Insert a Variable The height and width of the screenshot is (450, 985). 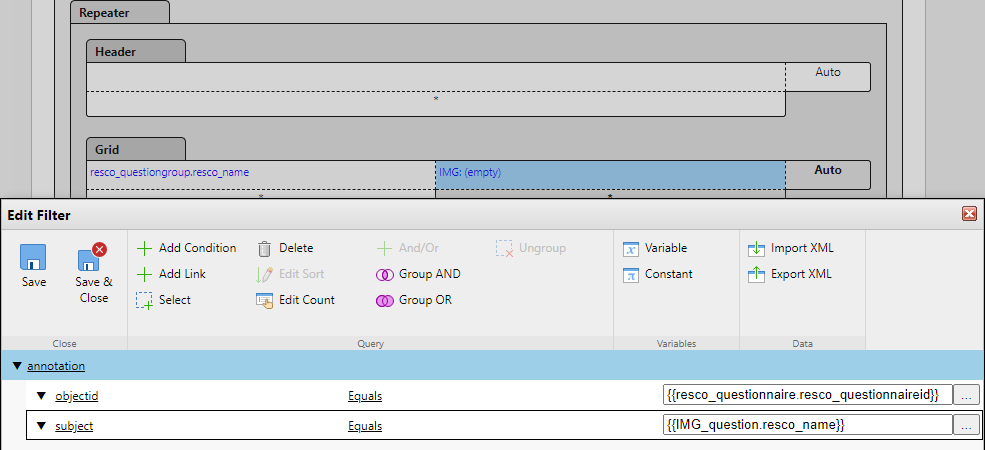(x=655, y=248)
